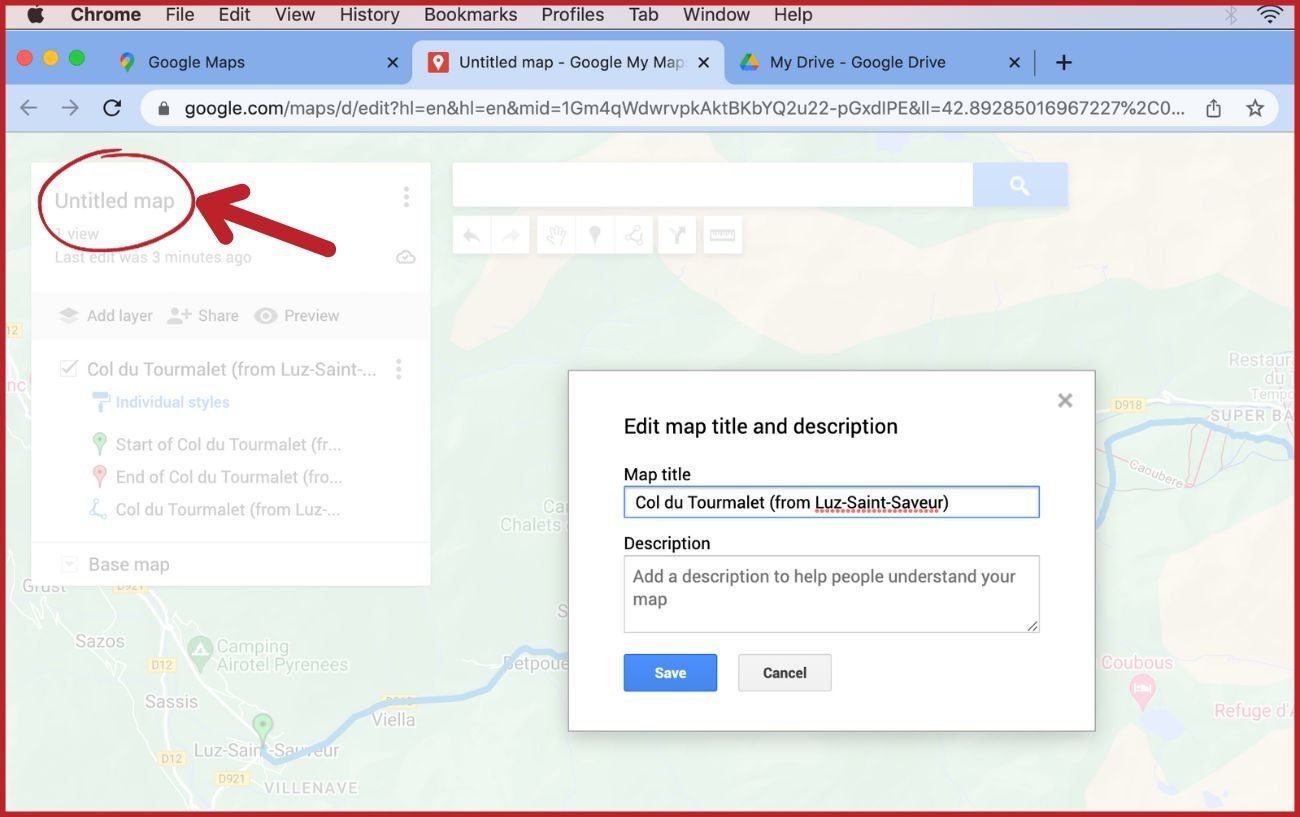Viewport: 1300px width, 817px height.
Task: Open the Help menu
Action: tap(793, 14)
